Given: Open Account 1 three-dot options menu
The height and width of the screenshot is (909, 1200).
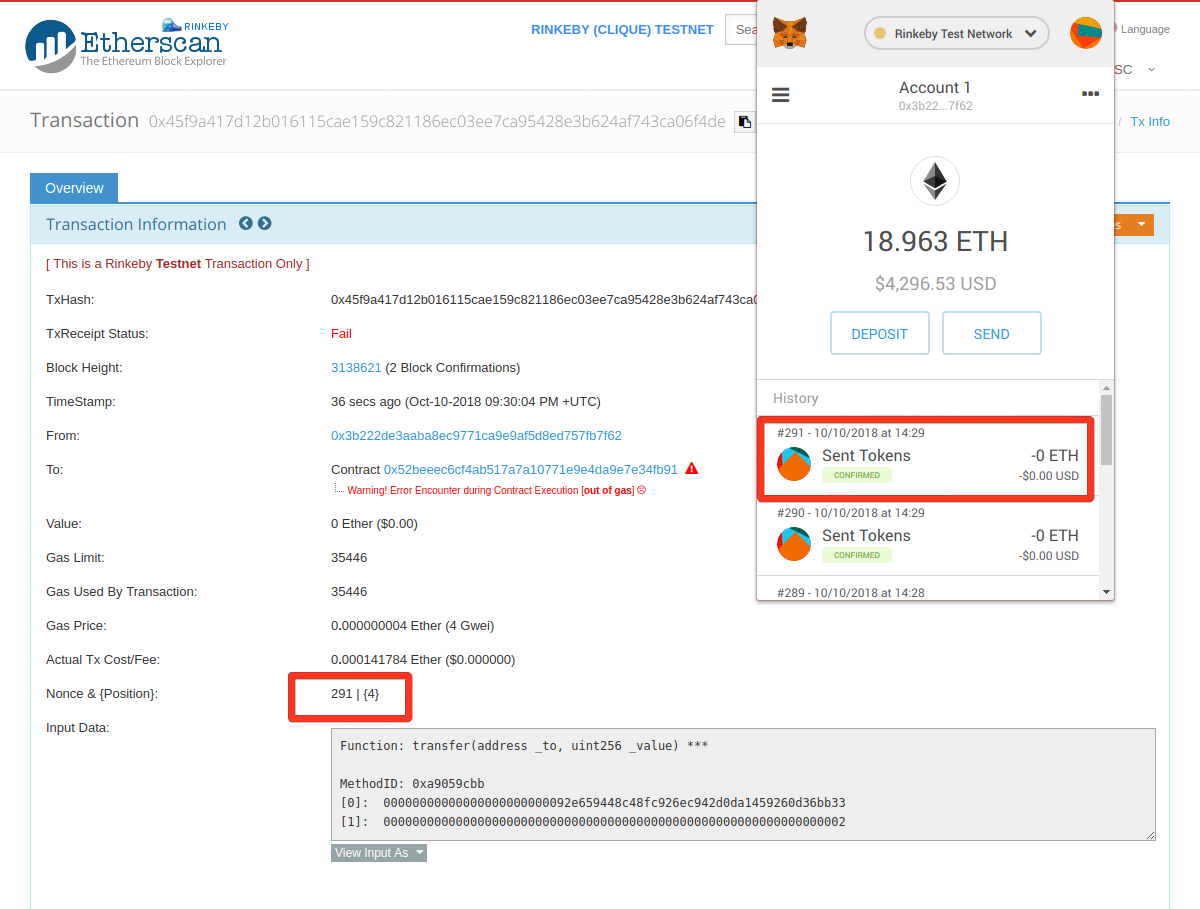Looking at the screenshot, I should [x=1090, y=94].
